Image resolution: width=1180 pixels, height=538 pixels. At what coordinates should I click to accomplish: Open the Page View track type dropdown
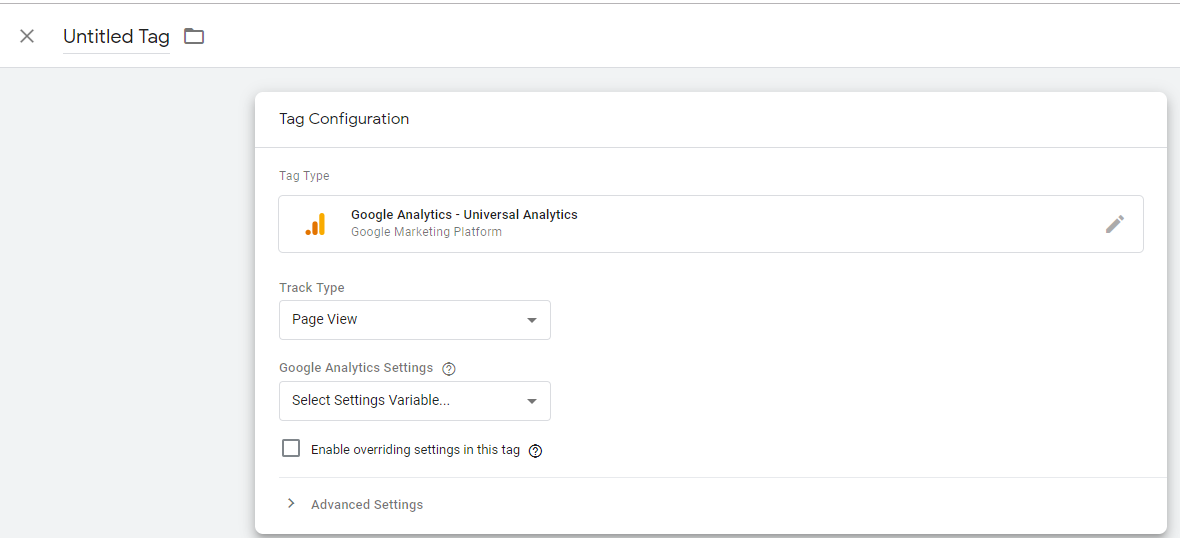(414, 320)
